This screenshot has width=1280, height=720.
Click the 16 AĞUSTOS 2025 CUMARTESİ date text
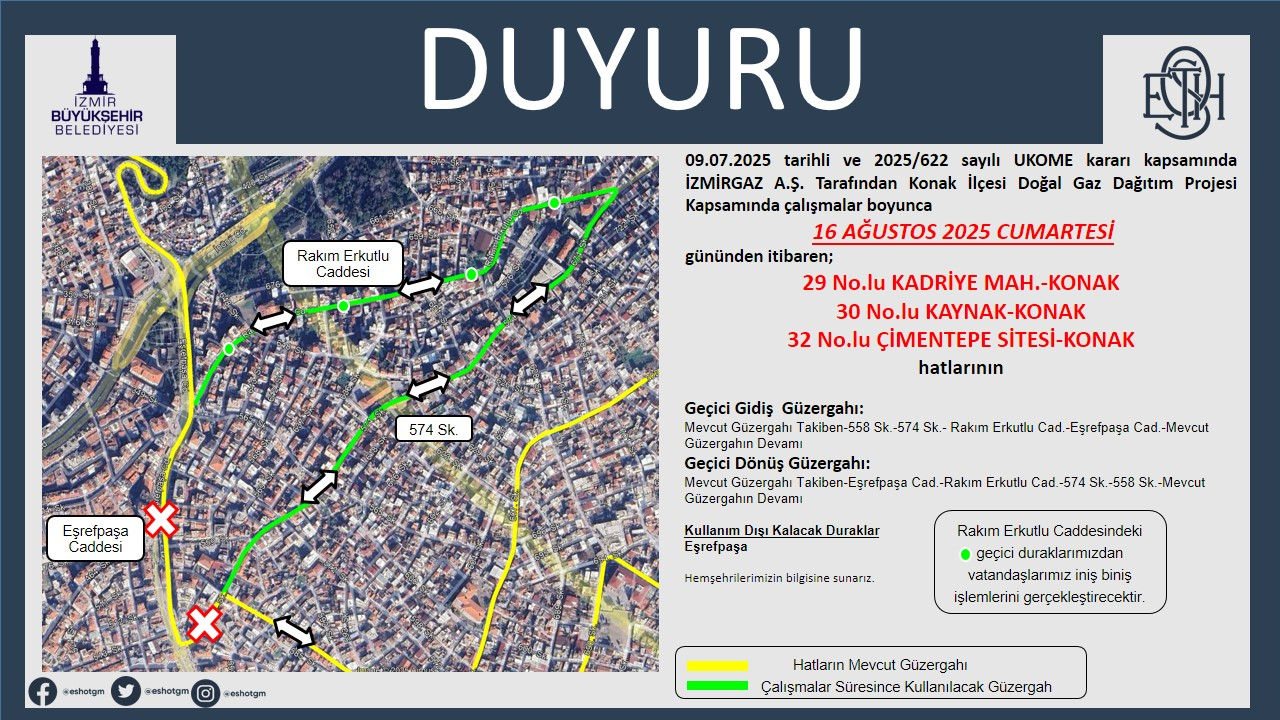point(962,233)
